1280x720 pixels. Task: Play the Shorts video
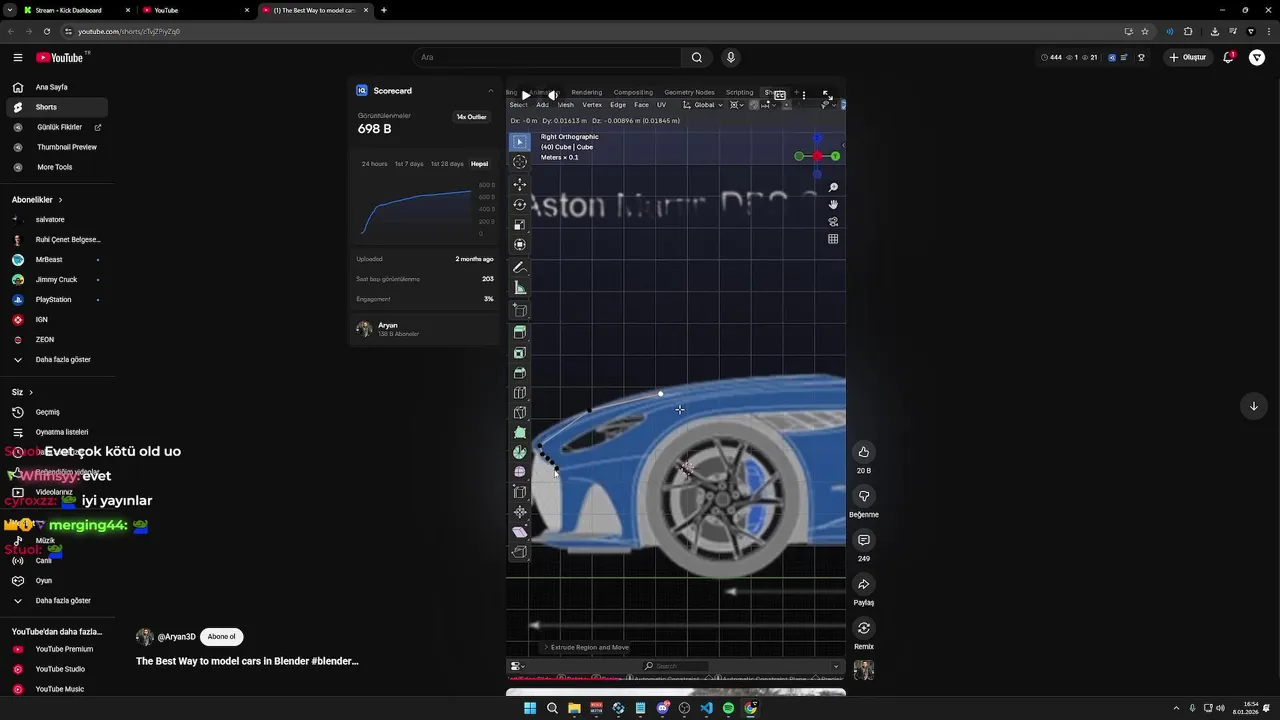click(x=525, y=95)
